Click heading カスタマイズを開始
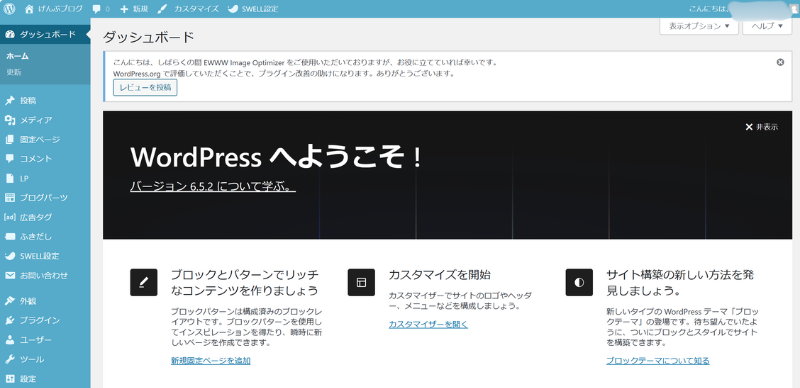This screenshot has width=800, height=388. click(x=440, y=275)
